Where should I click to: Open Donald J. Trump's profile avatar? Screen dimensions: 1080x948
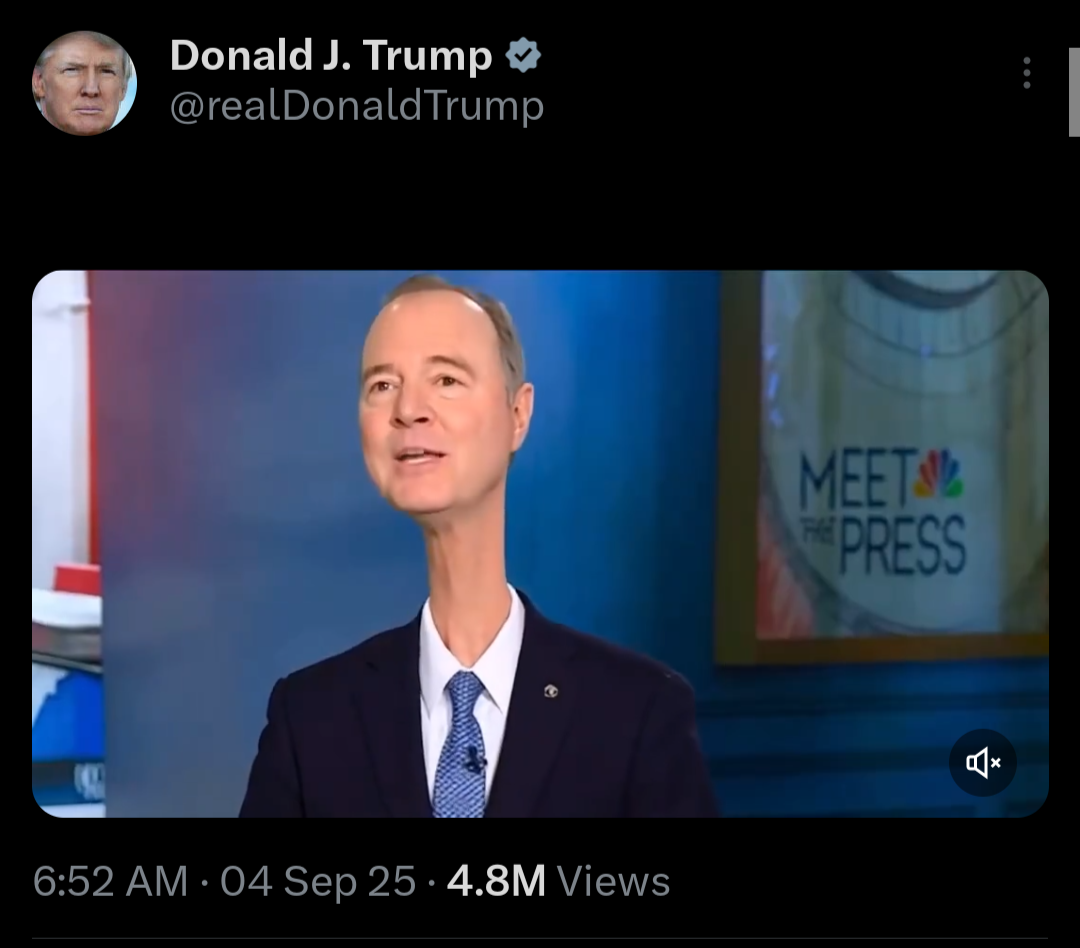85,83
